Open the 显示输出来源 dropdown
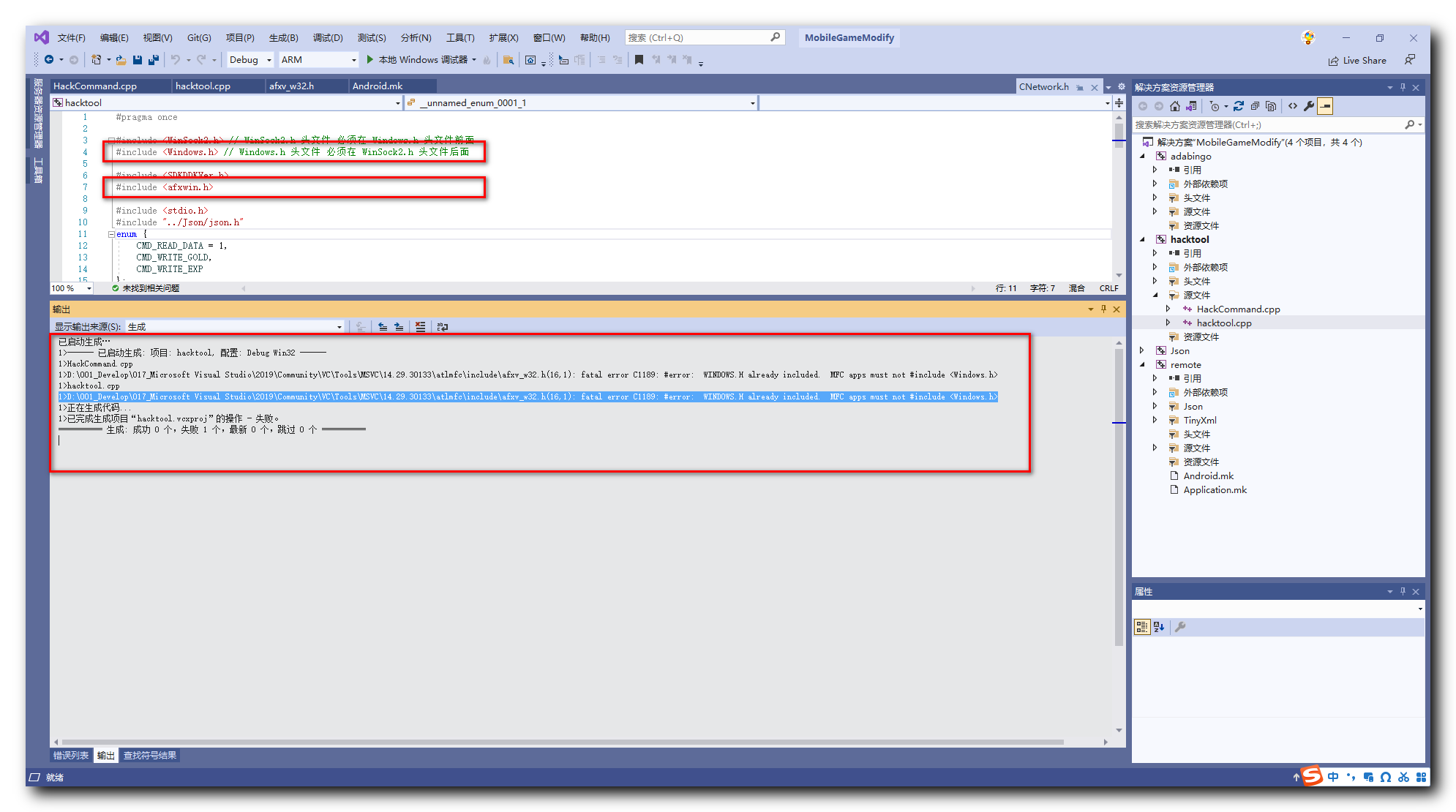Image resolution: width=1456 pixels, height=812 pixels. coord(338,326)
